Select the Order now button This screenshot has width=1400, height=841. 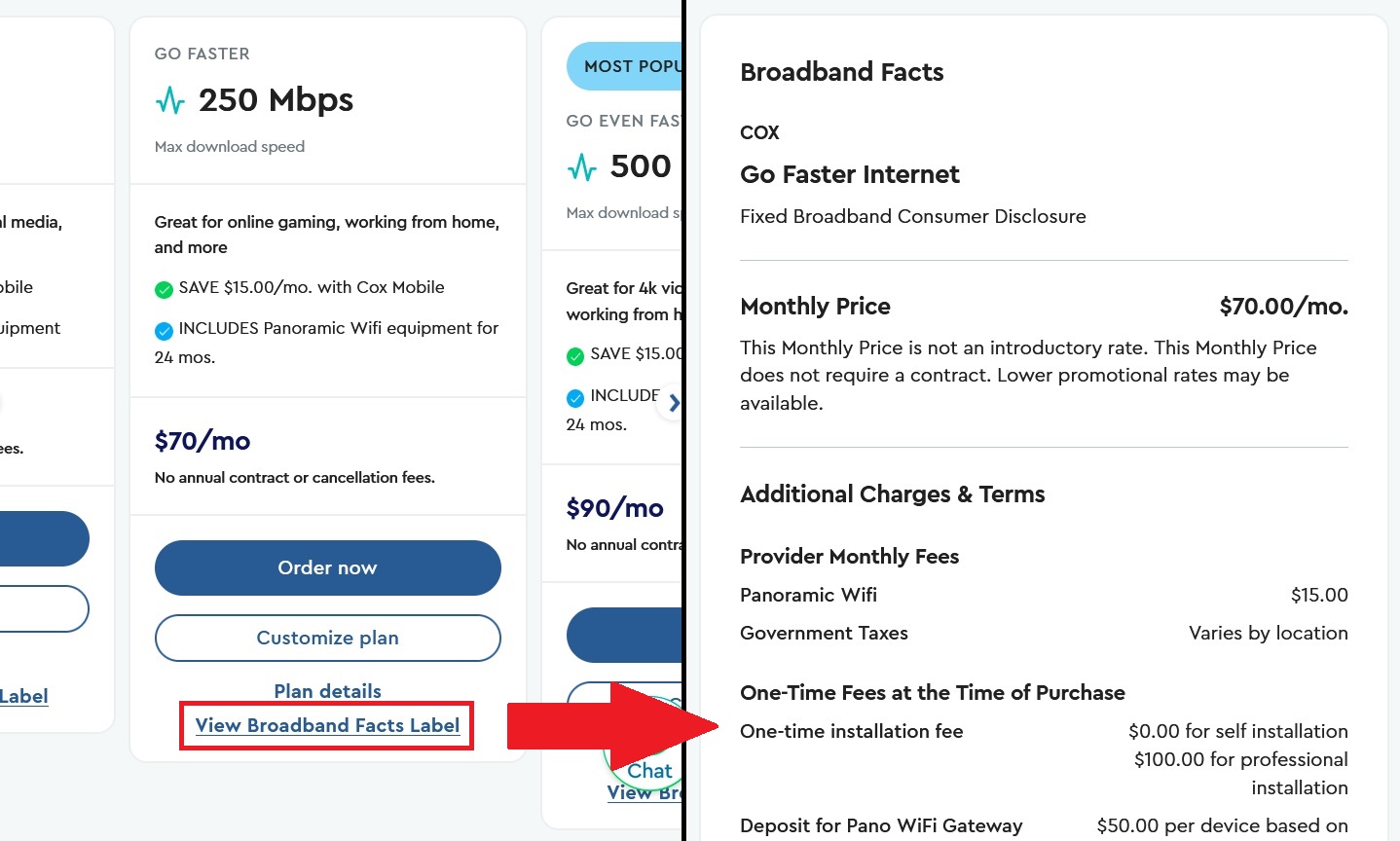[x=327, y=567]
